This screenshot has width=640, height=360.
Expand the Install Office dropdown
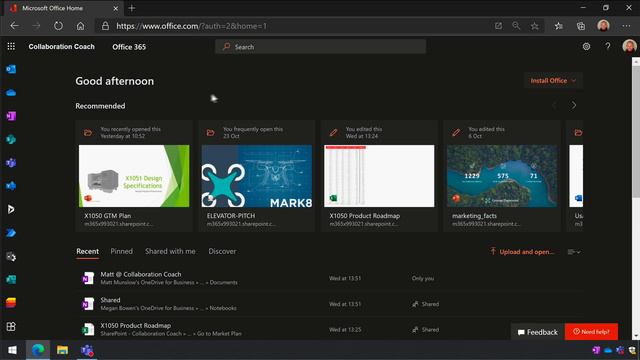[553, 81]
